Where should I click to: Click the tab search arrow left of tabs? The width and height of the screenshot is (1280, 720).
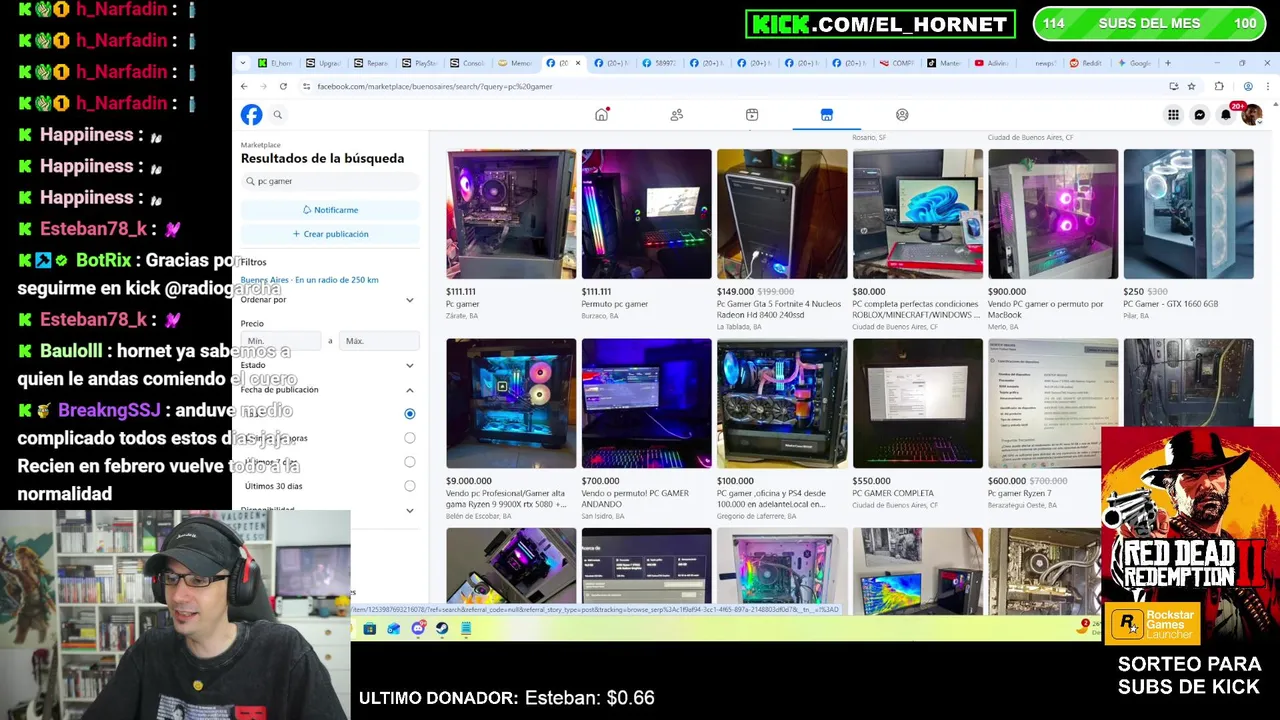[242, 63]
